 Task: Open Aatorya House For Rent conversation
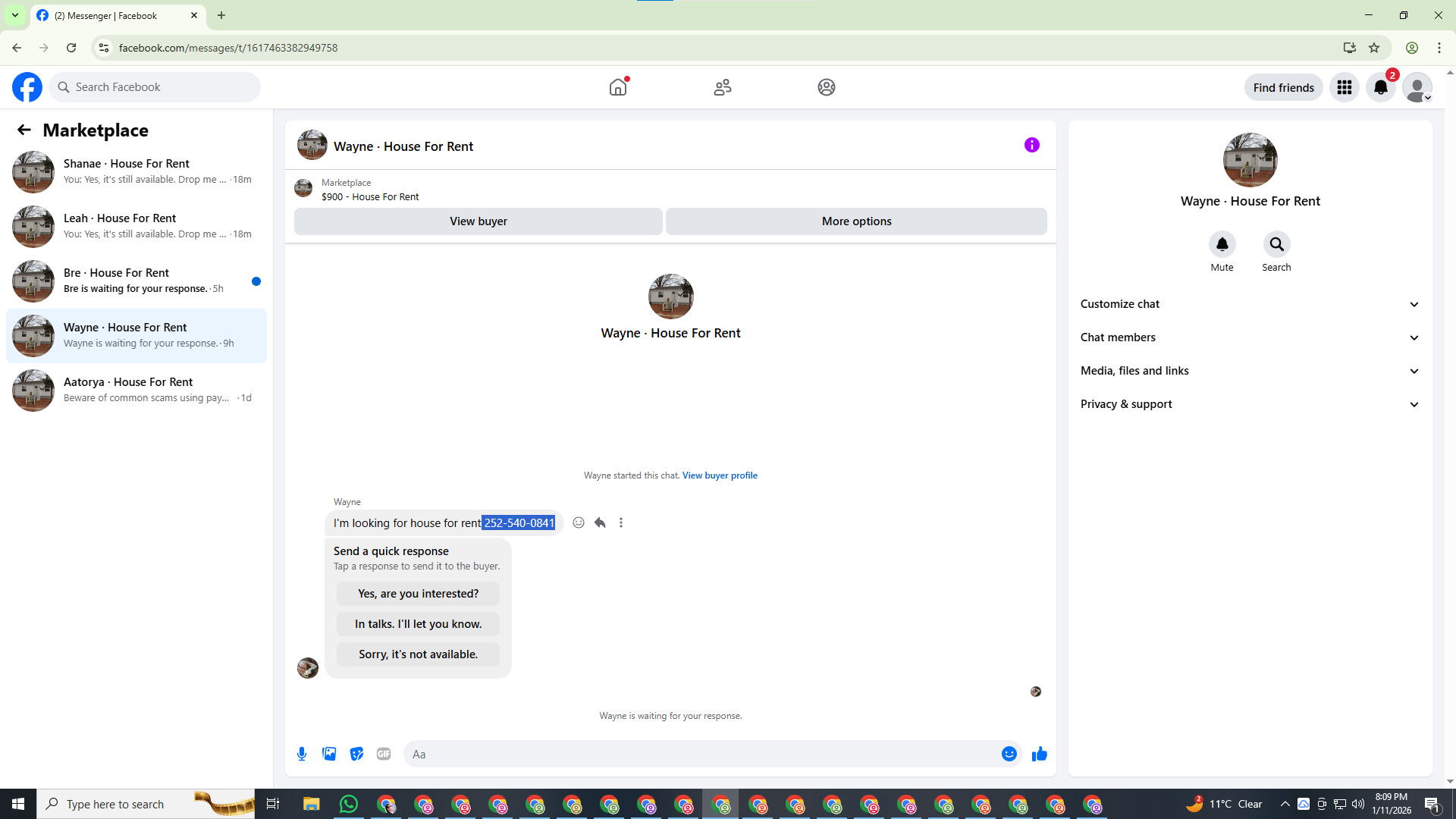point(136,391)
